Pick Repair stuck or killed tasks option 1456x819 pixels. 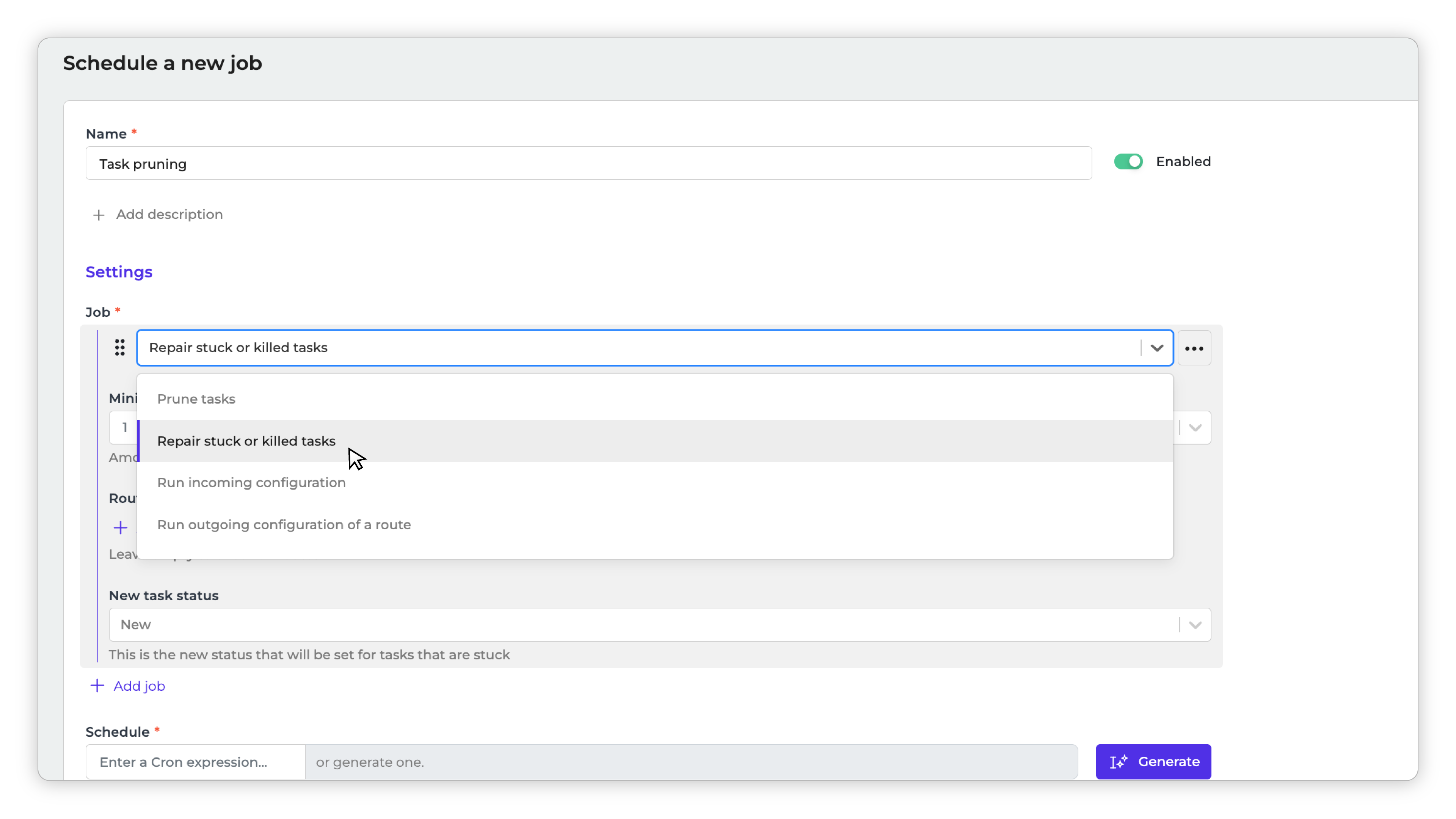246,441
